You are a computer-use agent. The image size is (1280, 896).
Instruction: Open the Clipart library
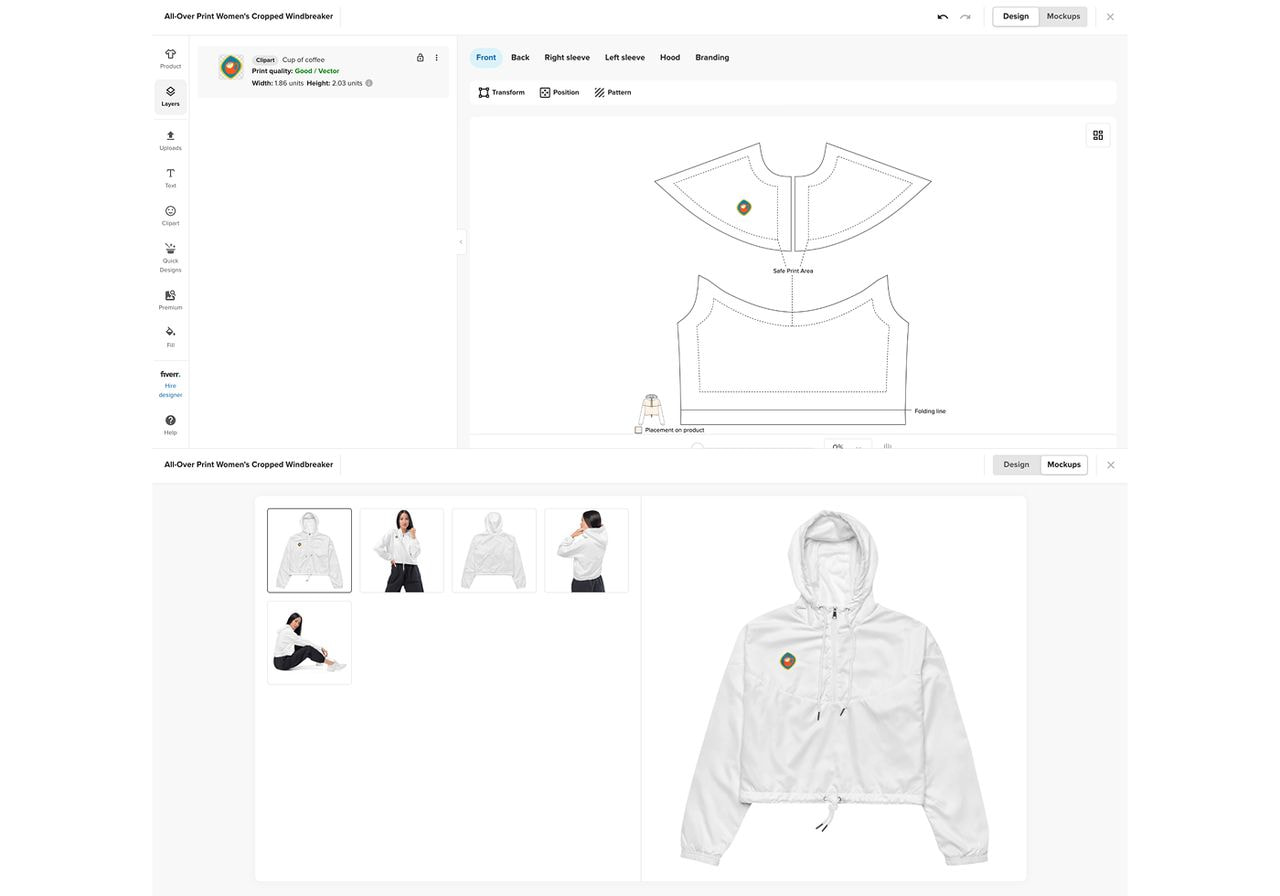170,214
